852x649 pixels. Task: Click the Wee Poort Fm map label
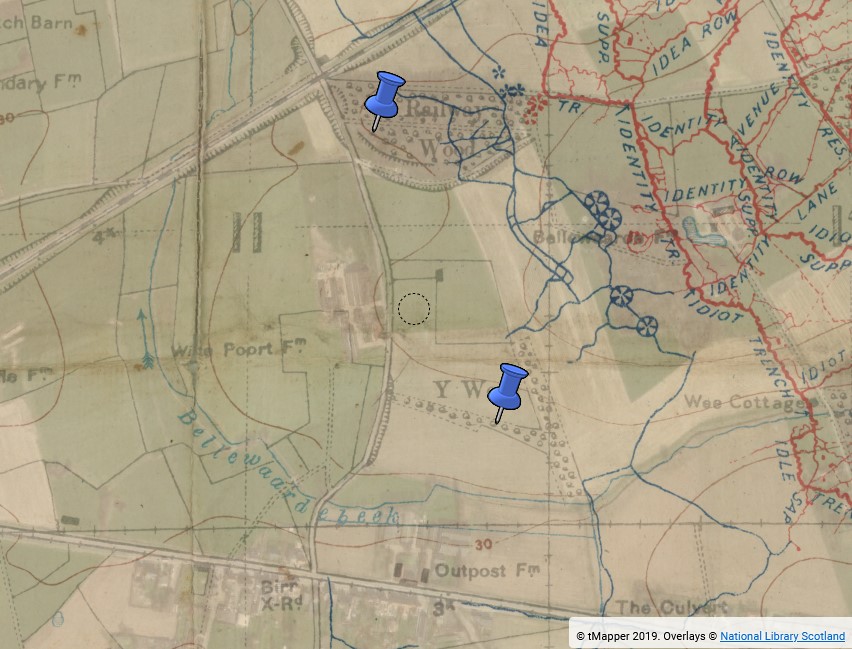(215, 351)
